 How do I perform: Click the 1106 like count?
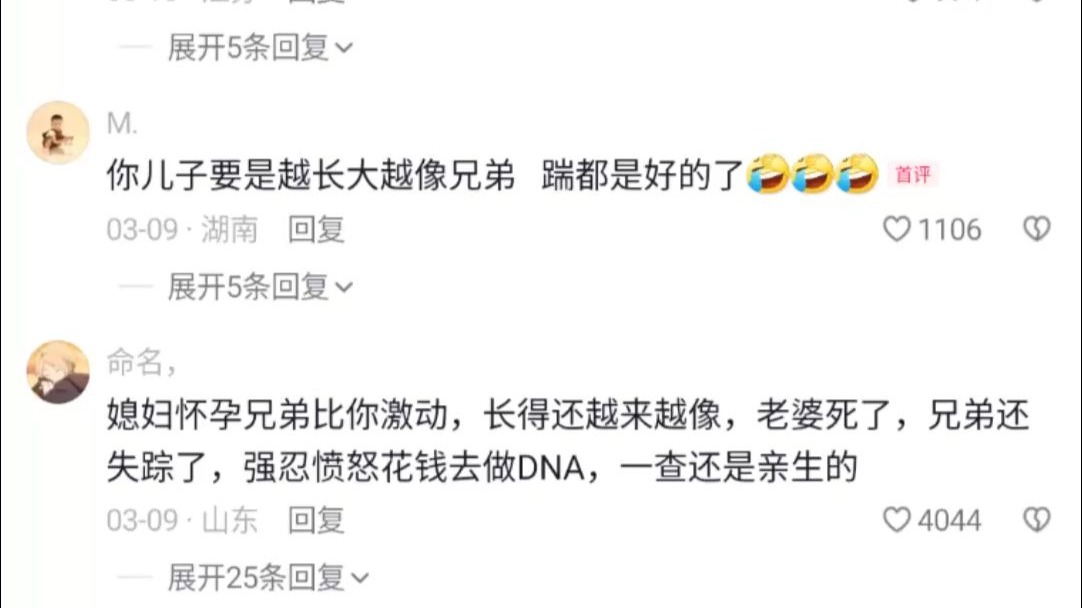click(950, 229)
